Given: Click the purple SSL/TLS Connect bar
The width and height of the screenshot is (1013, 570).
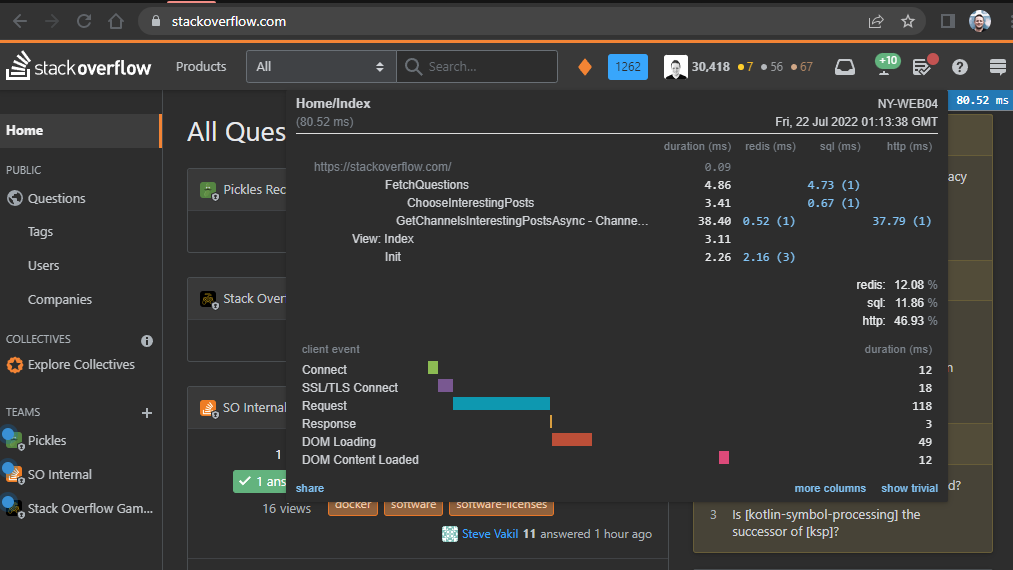Looking at the screenshot, I should (x=445, y=386).
